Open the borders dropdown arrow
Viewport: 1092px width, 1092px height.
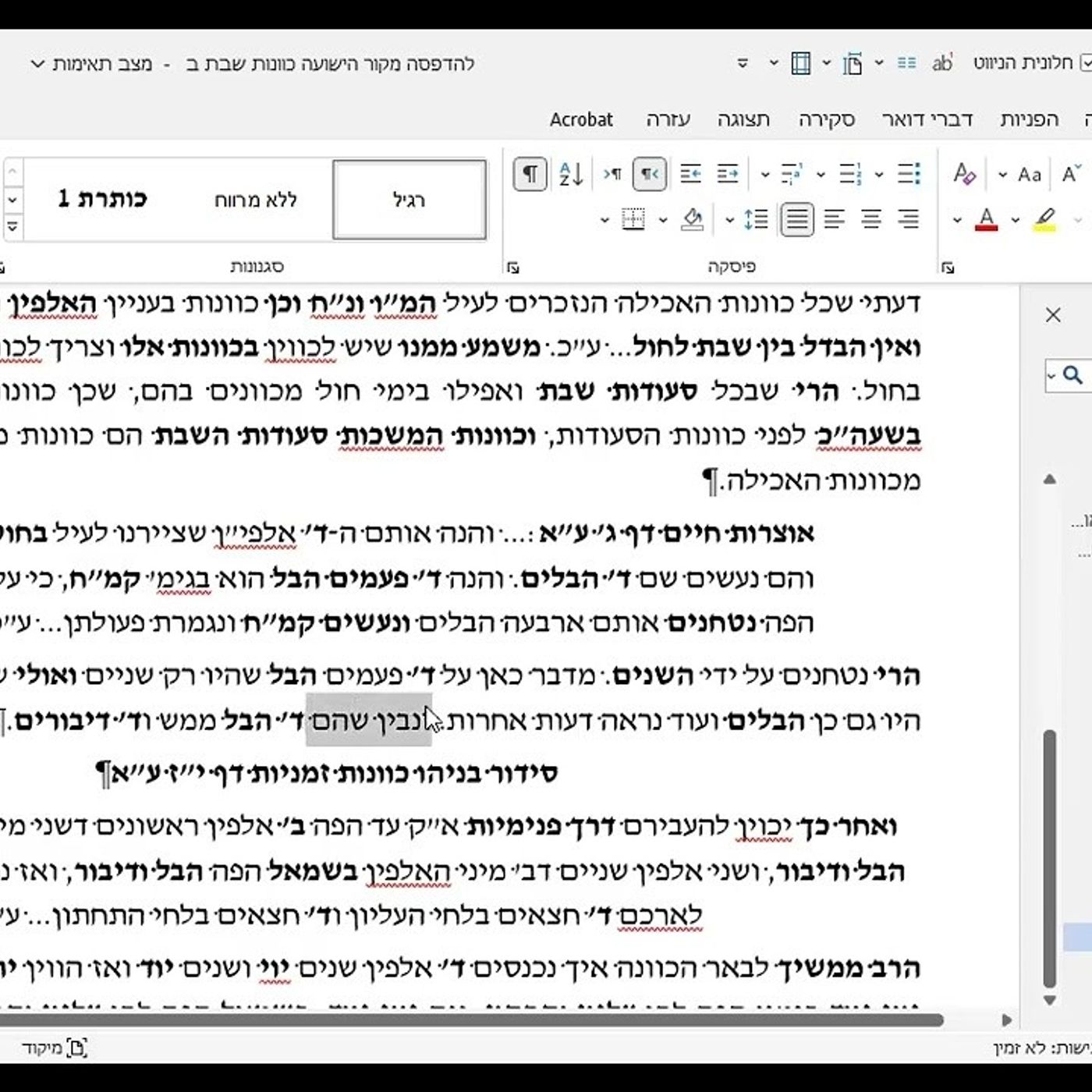tap(604, 220)
